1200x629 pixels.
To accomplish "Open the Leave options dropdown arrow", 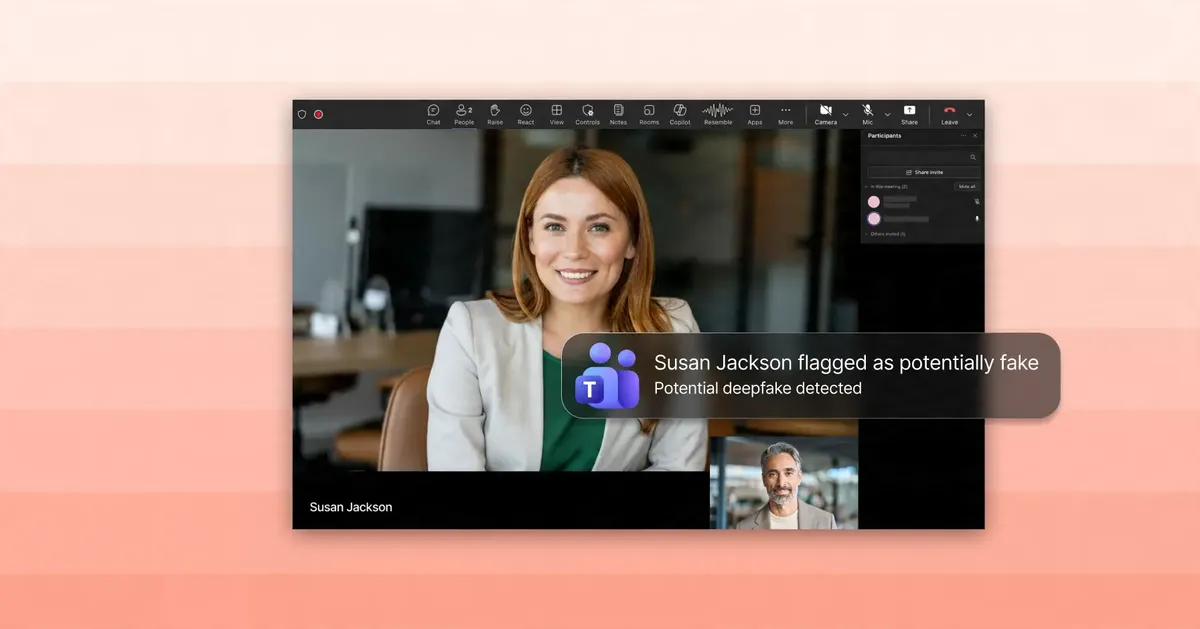I will click(969, 115).
